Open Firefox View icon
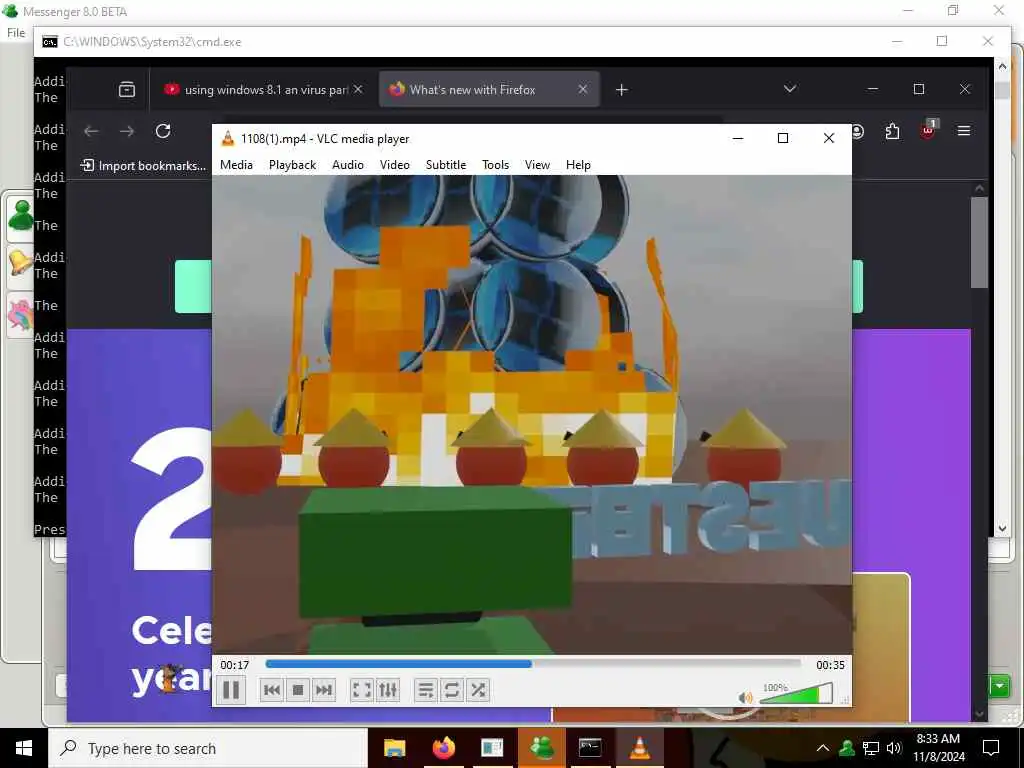This screenshot has height=768, width=1024. [x=127, y=89]
